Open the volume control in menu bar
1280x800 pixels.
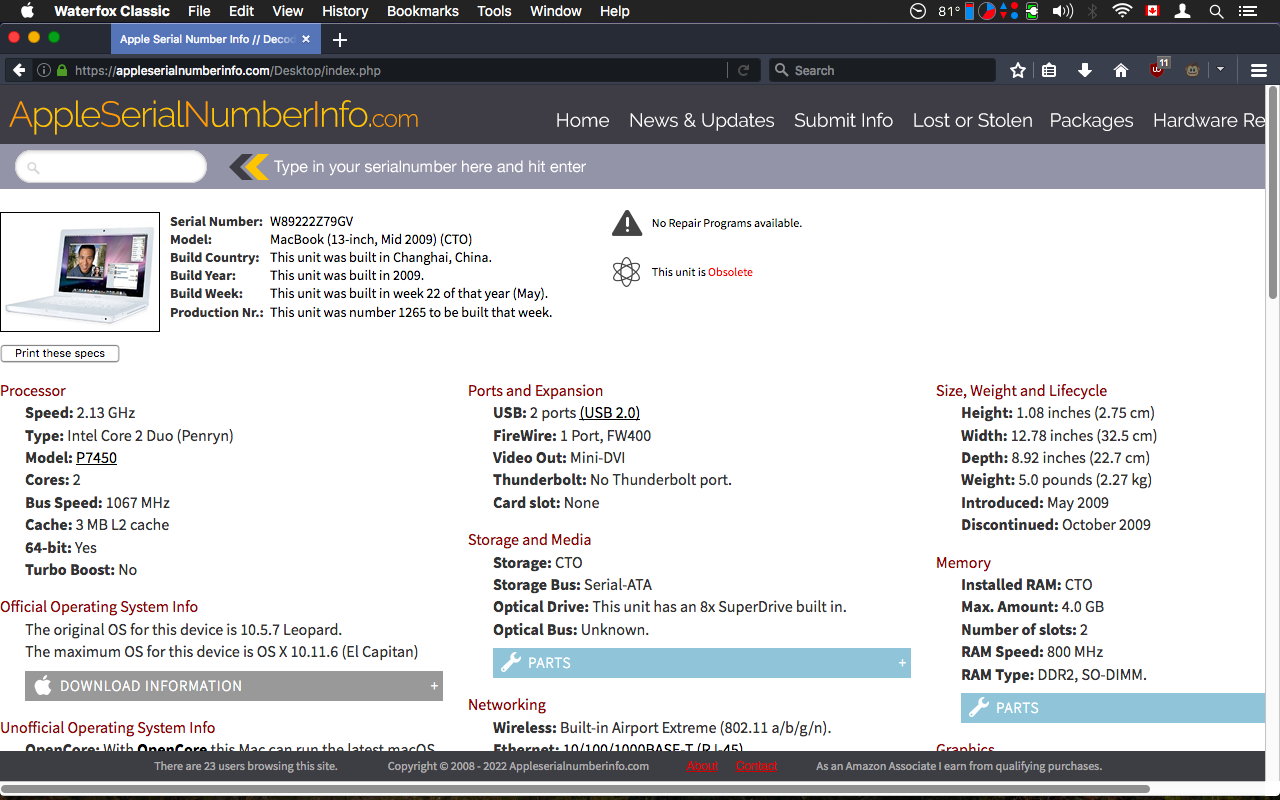1063,11
